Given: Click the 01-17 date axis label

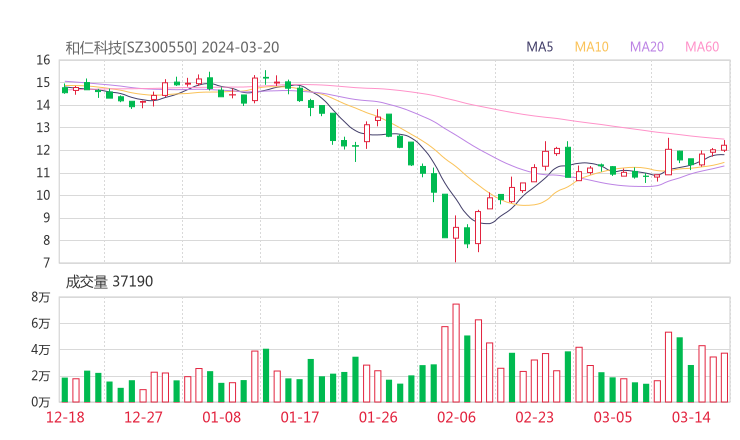Looking at the screenshot, I should (300, 417).
